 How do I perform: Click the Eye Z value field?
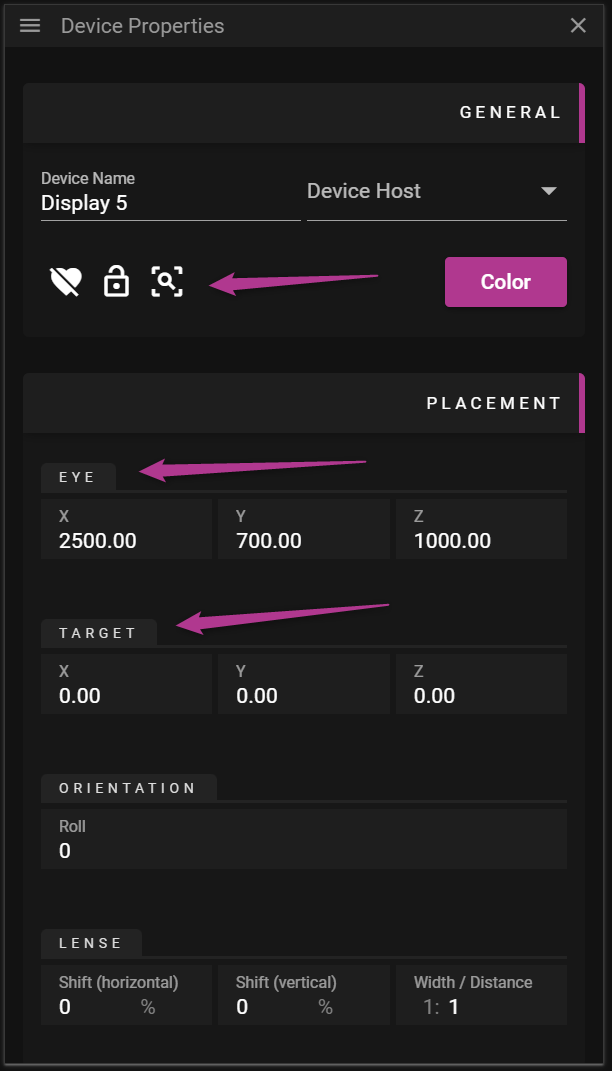coord(481,541)
